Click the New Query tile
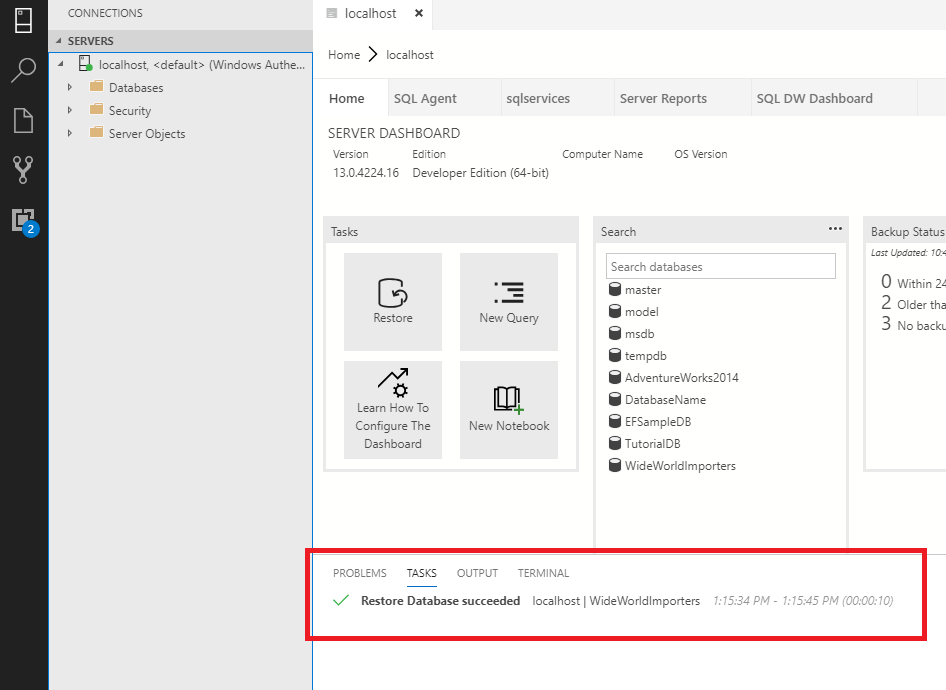Image resolution: width=946 pixels, height=690 pixels. 509,301
